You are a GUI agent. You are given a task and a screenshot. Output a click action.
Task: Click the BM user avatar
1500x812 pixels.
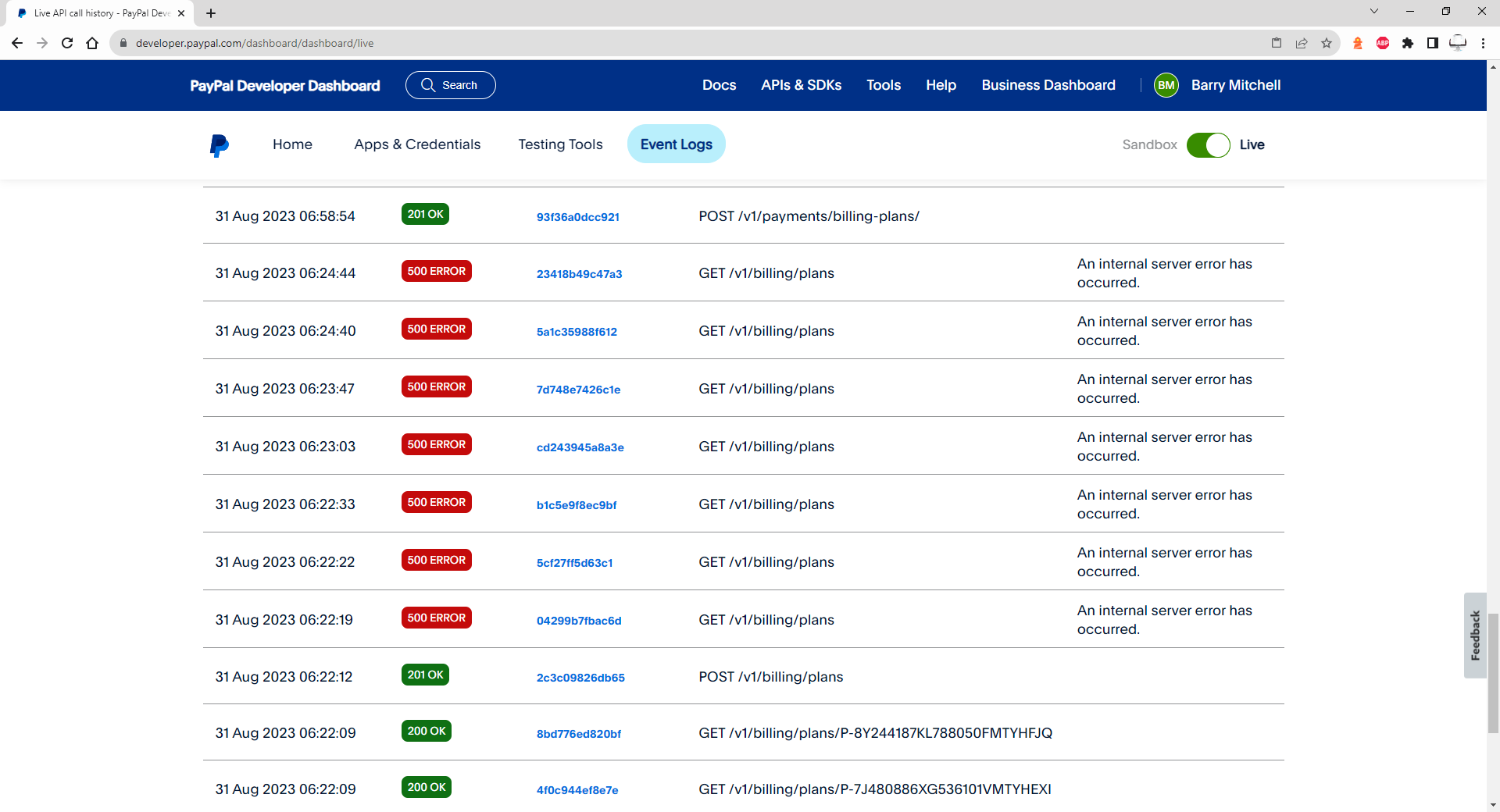[x=1166, y=85]
